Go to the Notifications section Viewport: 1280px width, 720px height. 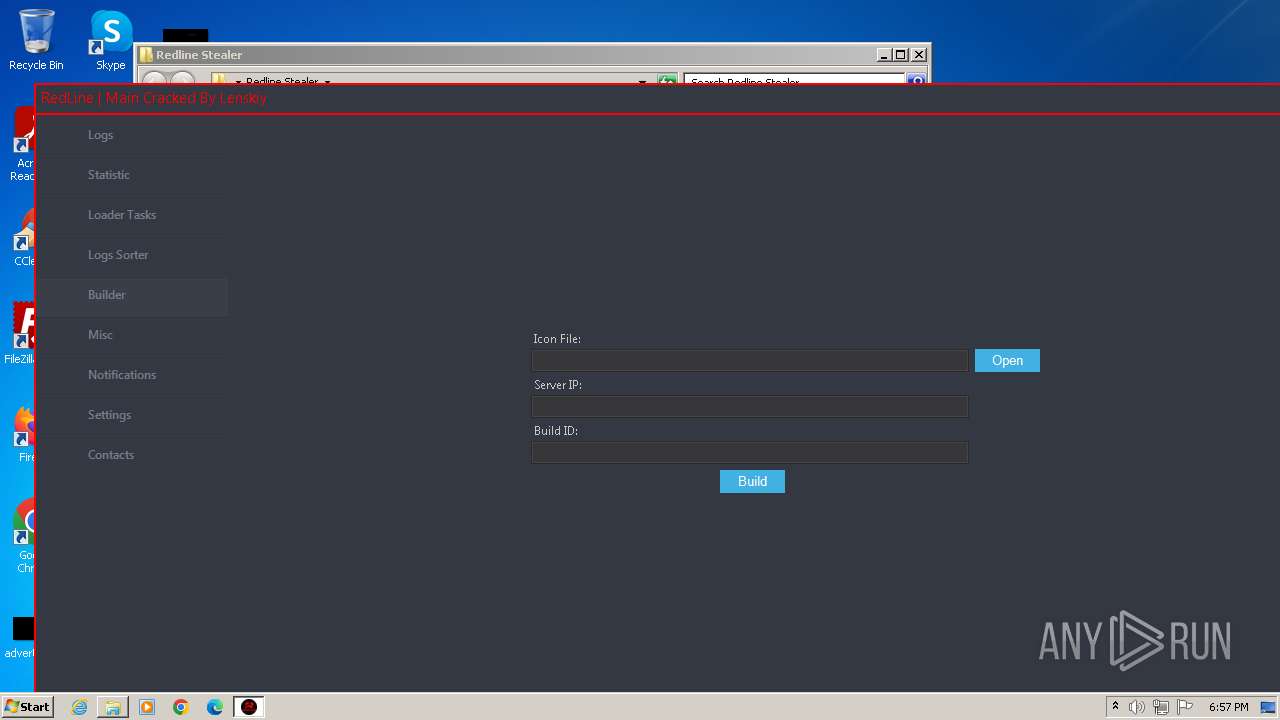point(122,375)
